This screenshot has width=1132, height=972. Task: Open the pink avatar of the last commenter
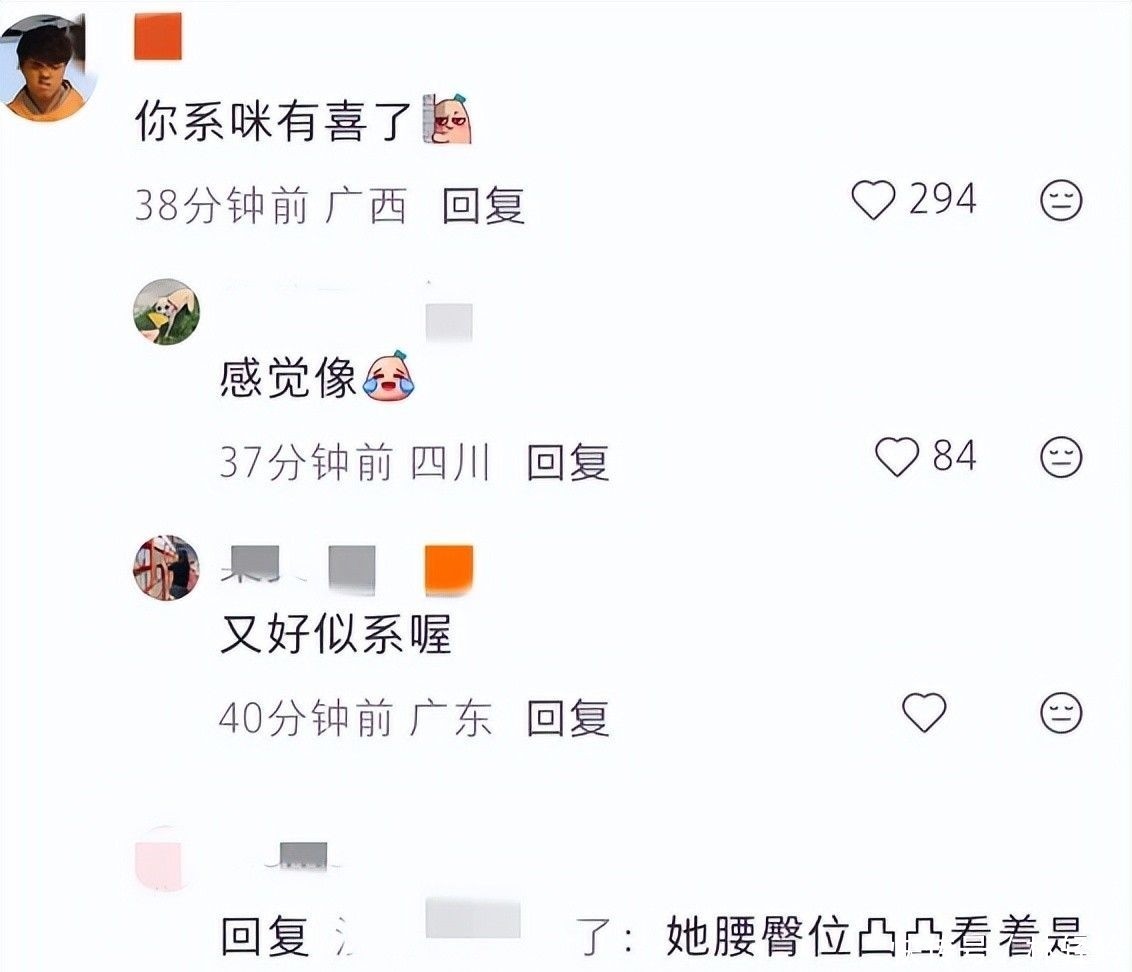click(163, 859)
